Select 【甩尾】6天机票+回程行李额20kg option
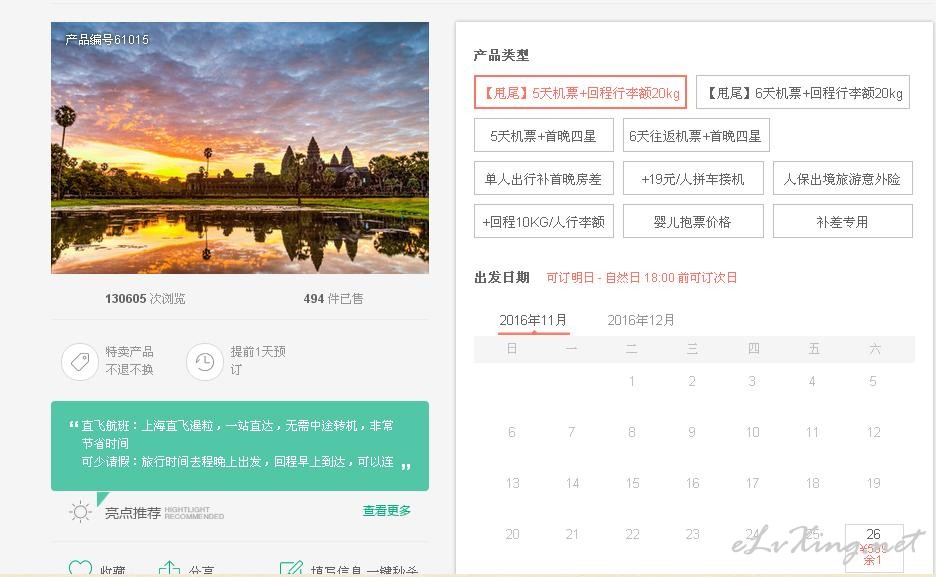This screenshot has height=577, width=936. tap(803, 92)
